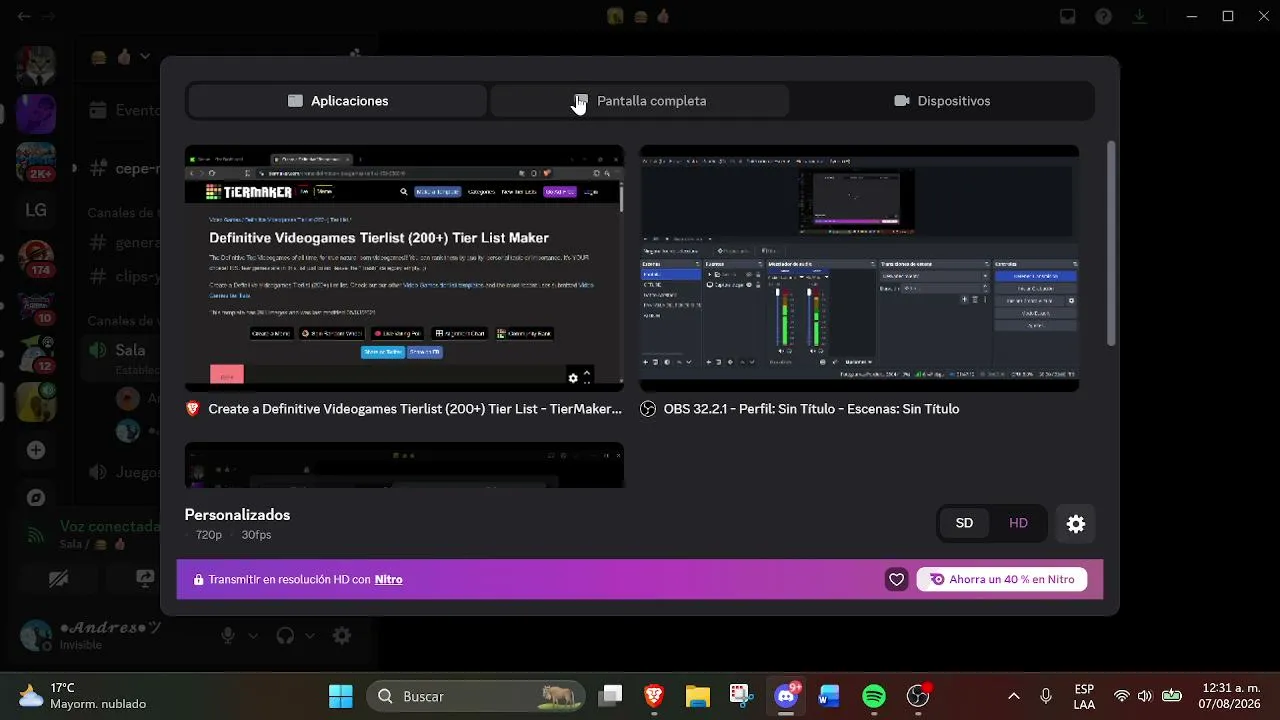
Task: Toggle microphone mute in the user panel
Action: (x=228, y=635)
